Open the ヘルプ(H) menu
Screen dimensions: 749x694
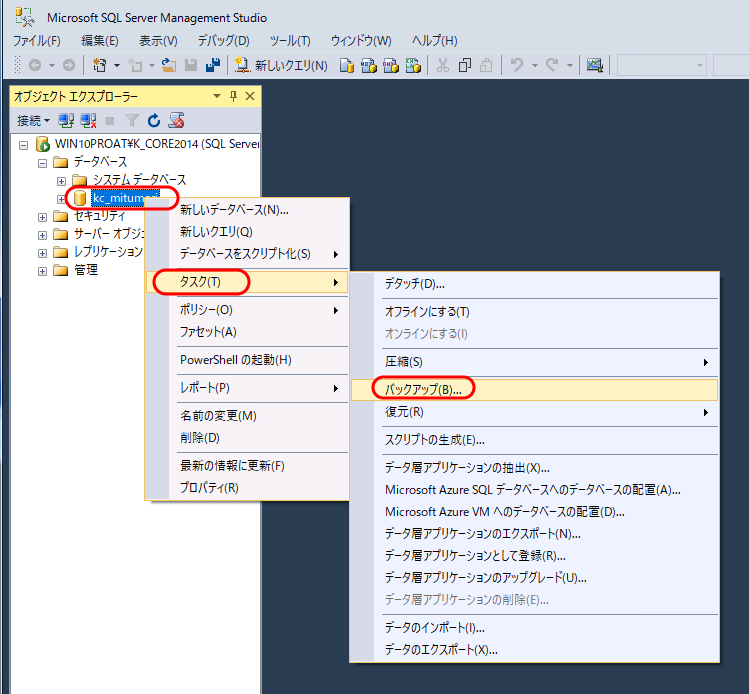click(x=435, y=41)
